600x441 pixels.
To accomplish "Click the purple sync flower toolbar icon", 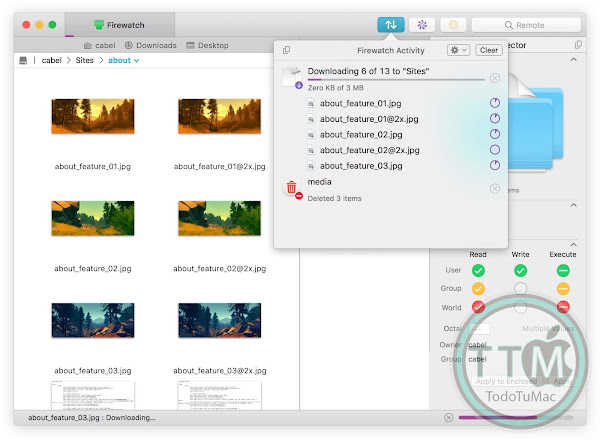I will (422, 25).
